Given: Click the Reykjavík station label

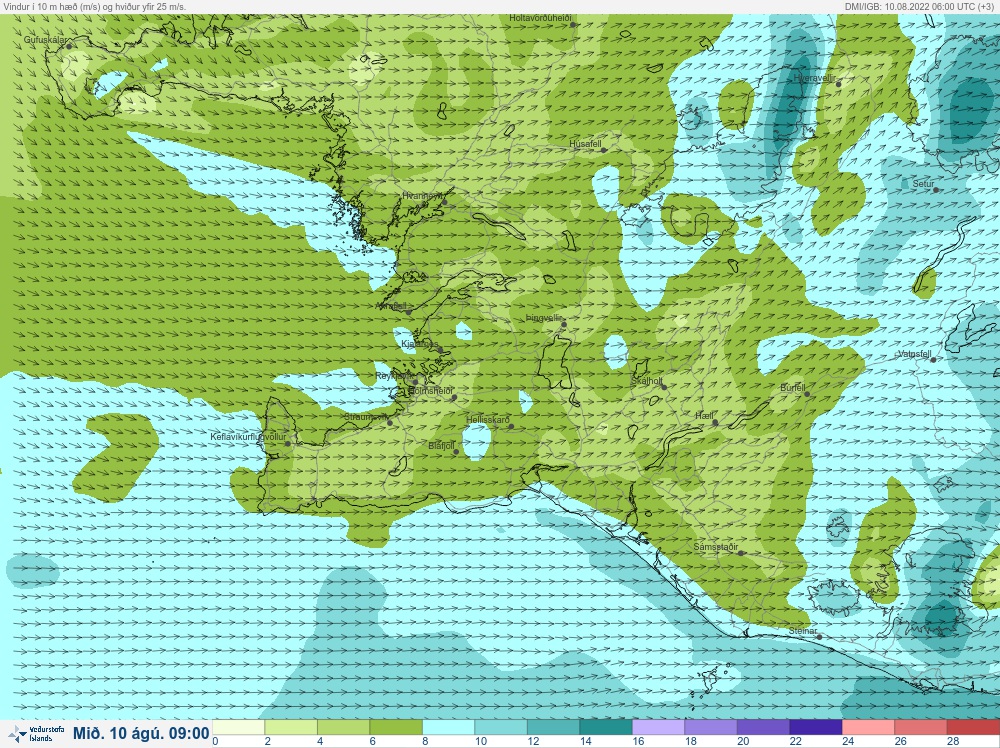Looking at the screenshot, I should click(x=395, y=376).
